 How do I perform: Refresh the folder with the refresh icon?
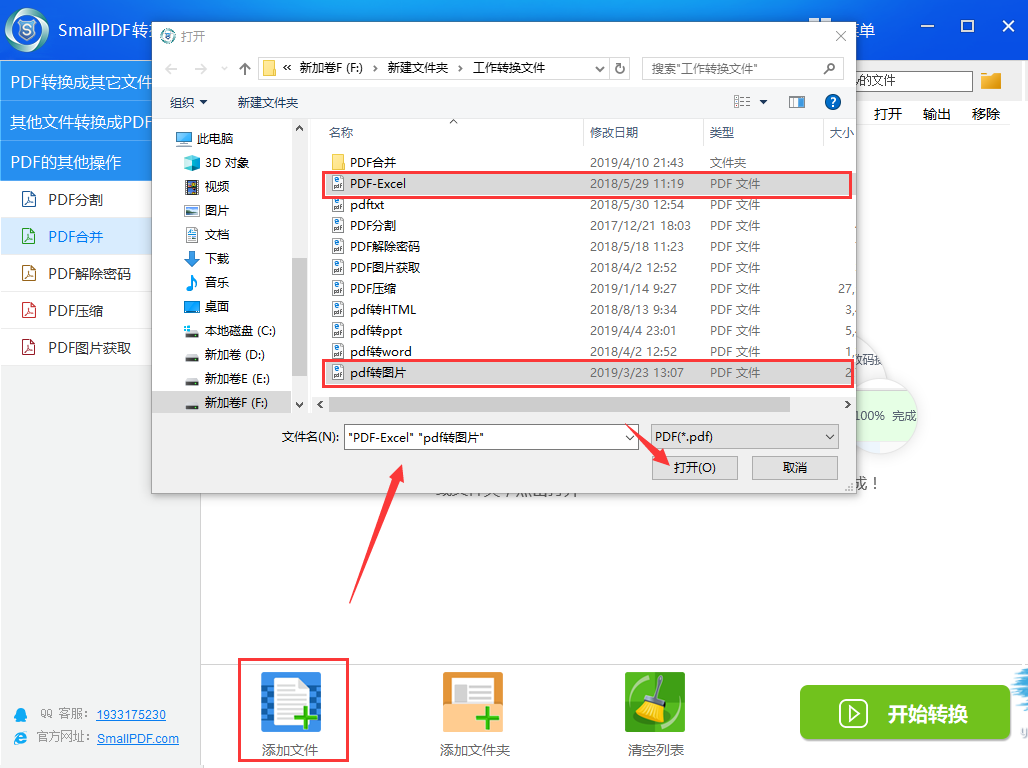tap(620, 68)
